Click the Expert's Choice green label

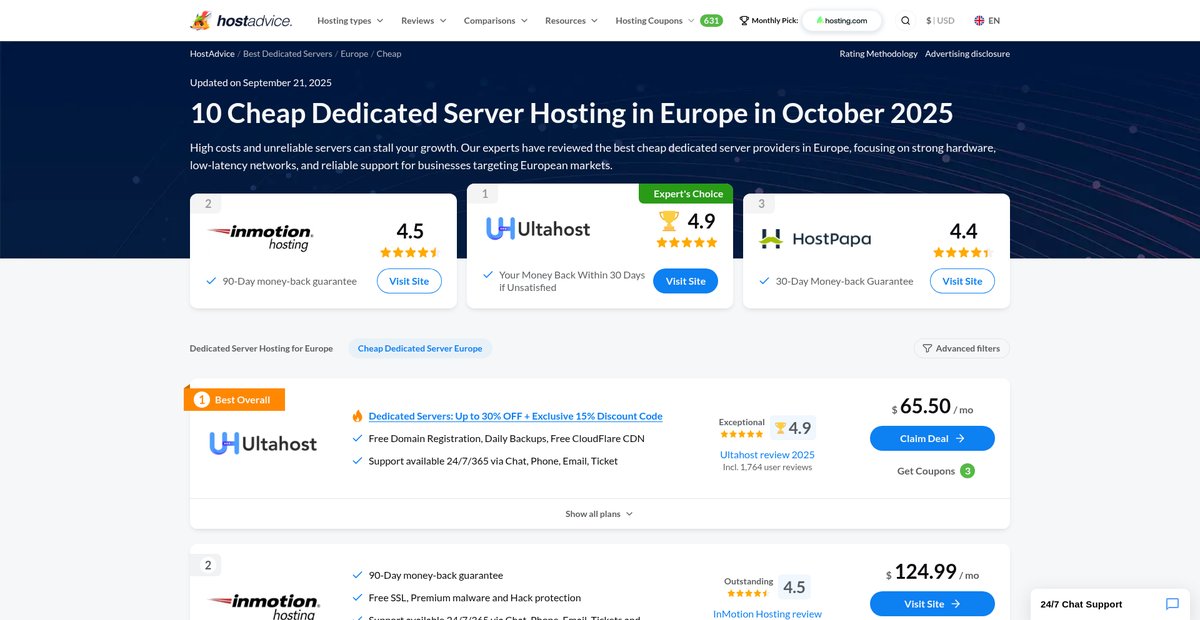[x=686, y=193]
